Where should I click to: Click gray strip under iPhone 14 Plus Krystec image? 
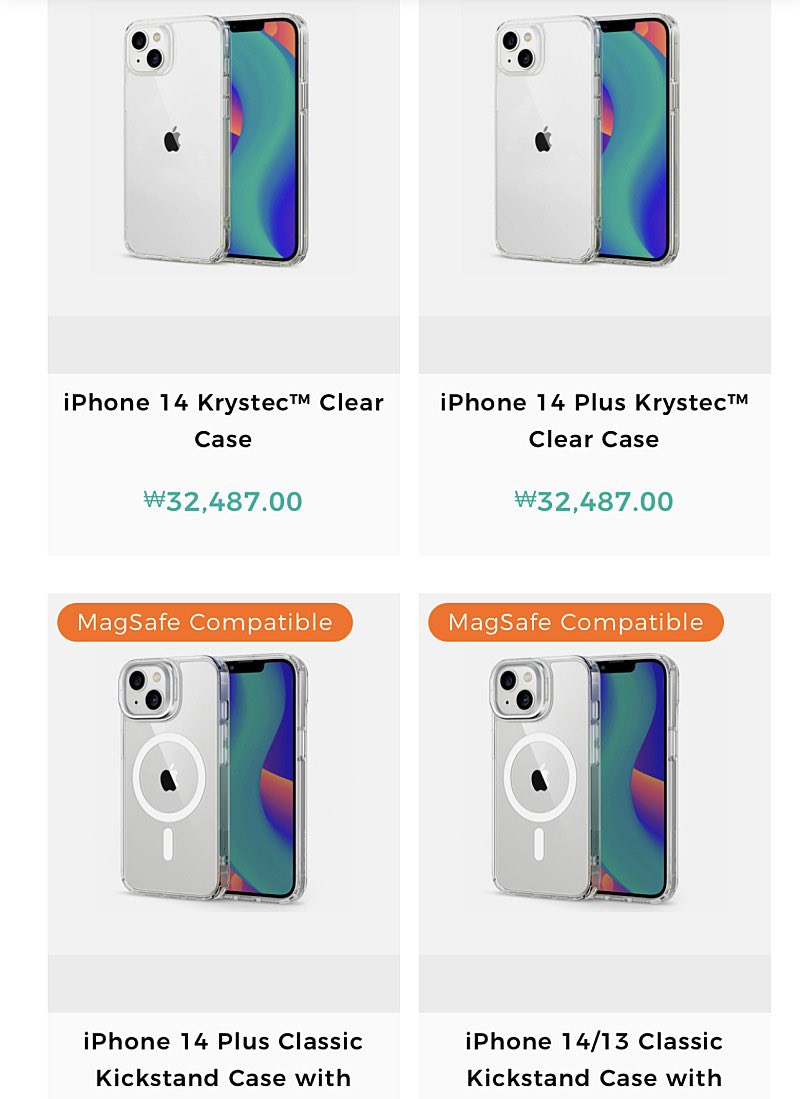[x=594, y=345]
